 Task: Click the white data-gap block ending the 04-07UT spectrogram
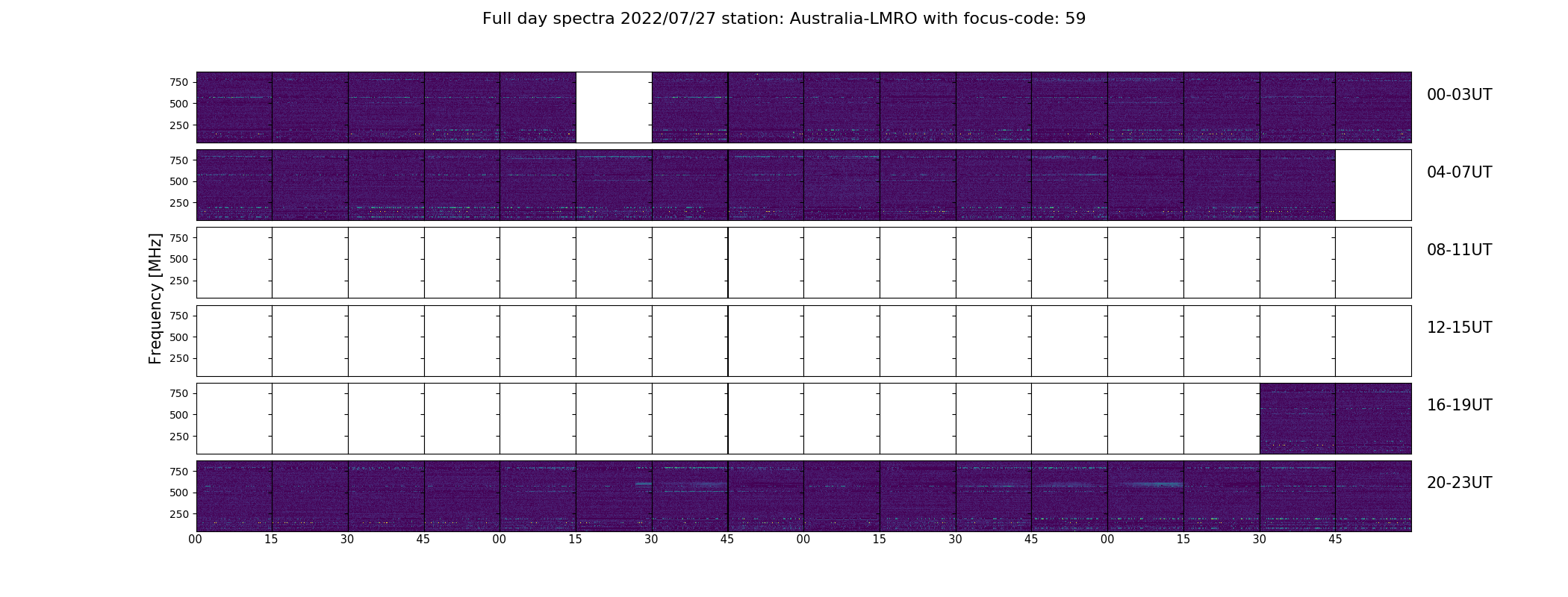click(1373, 185)
